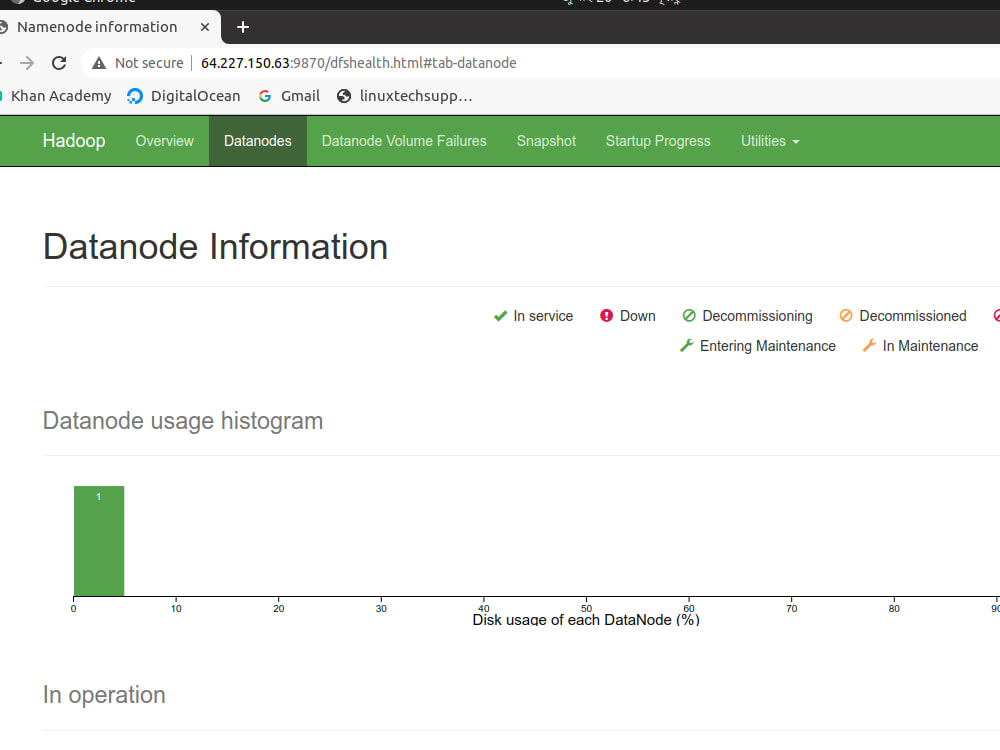
Task: Click the Entering Maintenance legend text
Action: (x=767, y=346)
